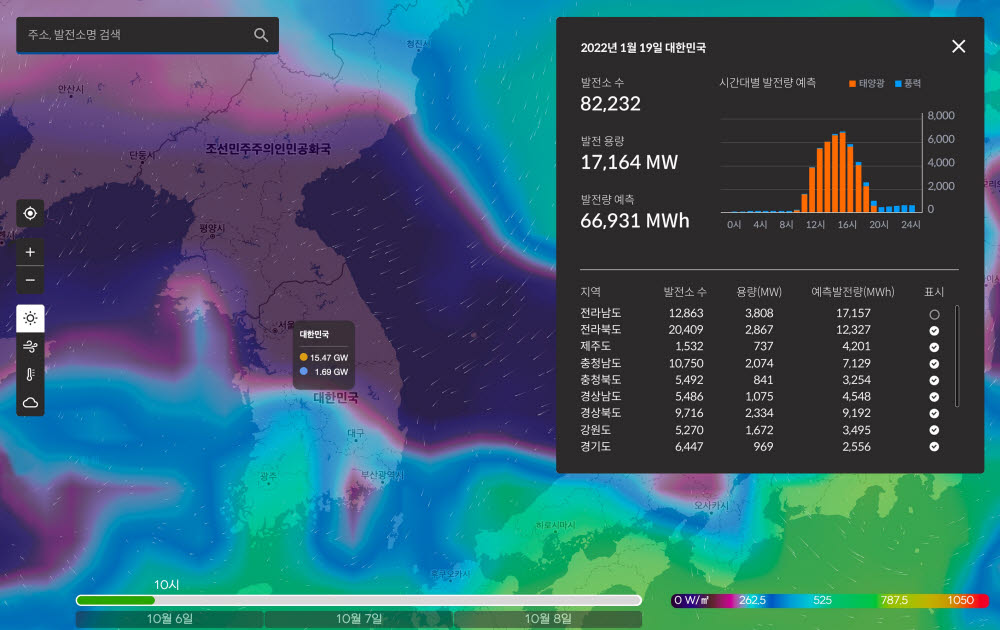This screenshot has width=1000, height=630.
Task: Switch to the temperature thermometer layer
Action: click(30, 375)
